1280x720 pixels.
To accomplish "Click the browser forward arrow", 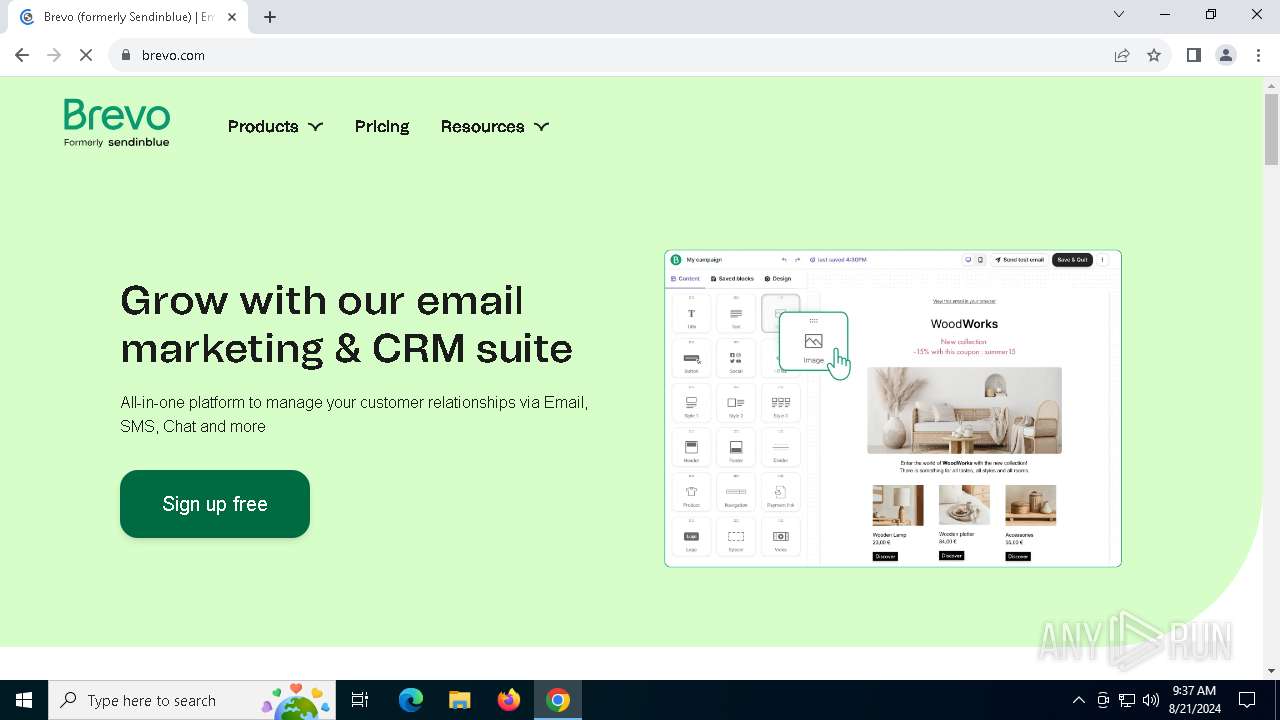I will (x=54, y=55).
